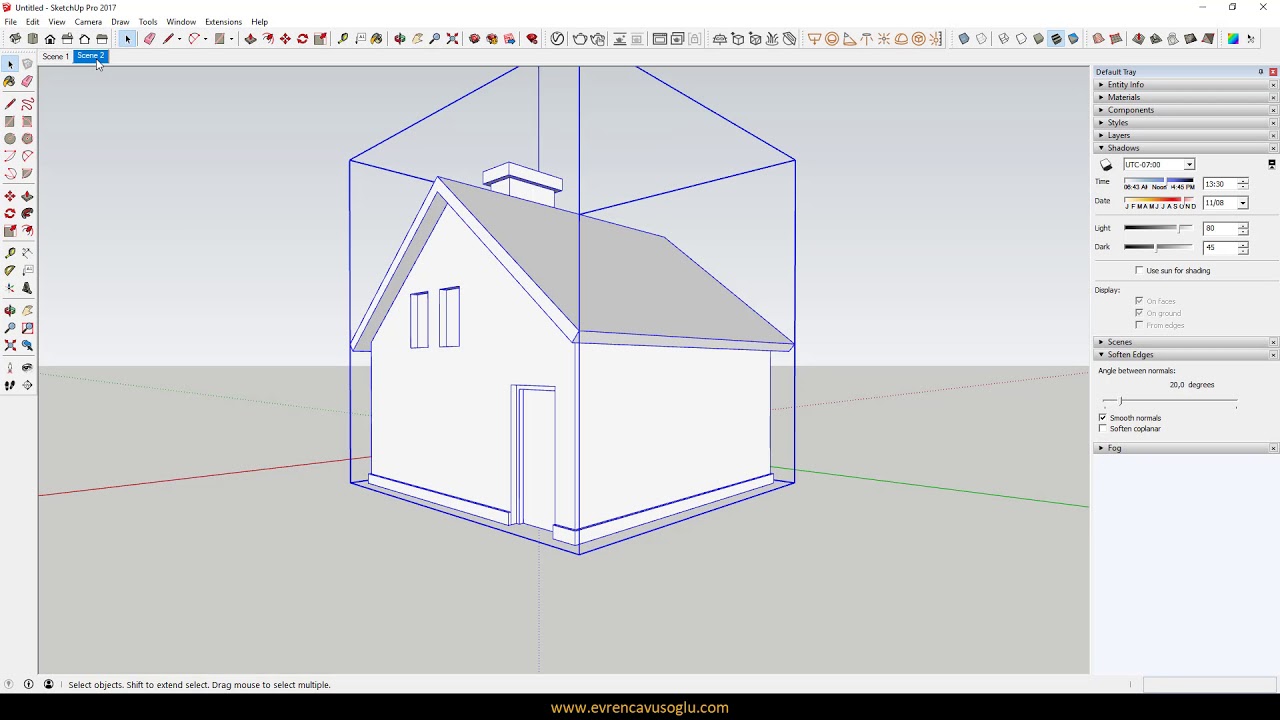Click Shaded With Textures style icon
Viewport: 1280px width, 720px height.
click(x=1056, y=39)
